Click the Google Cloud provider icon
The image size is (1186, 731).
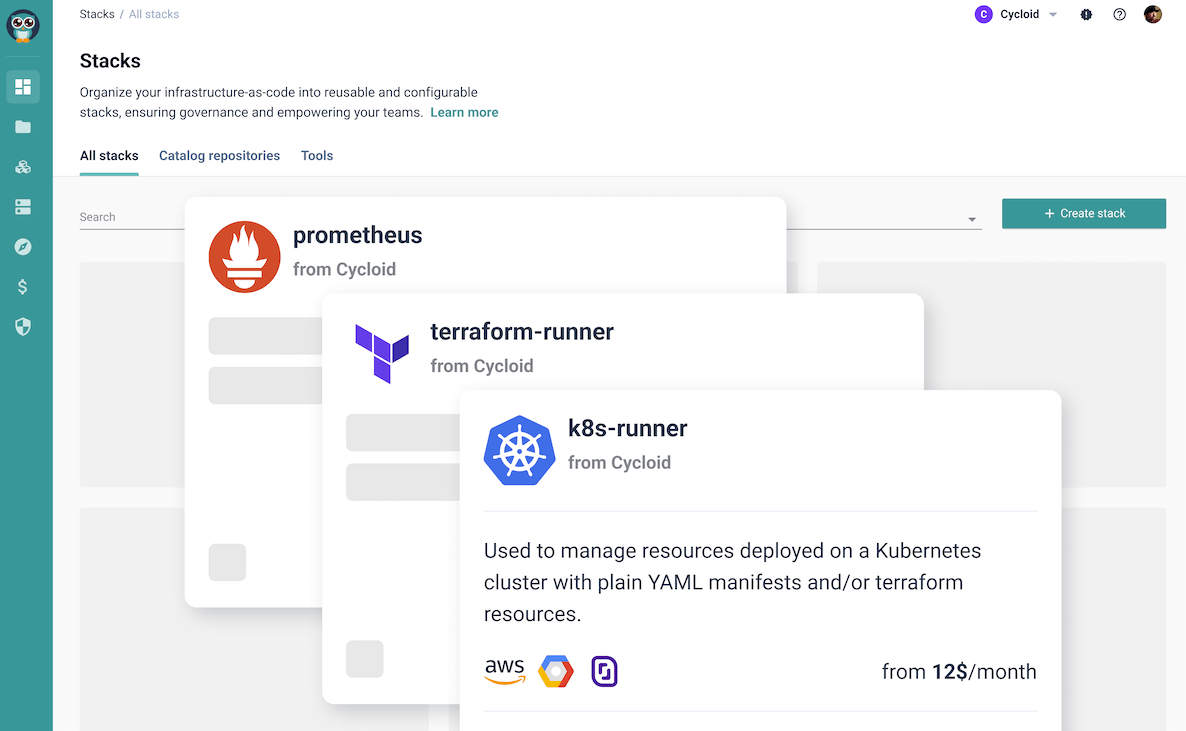coord(556,671)
